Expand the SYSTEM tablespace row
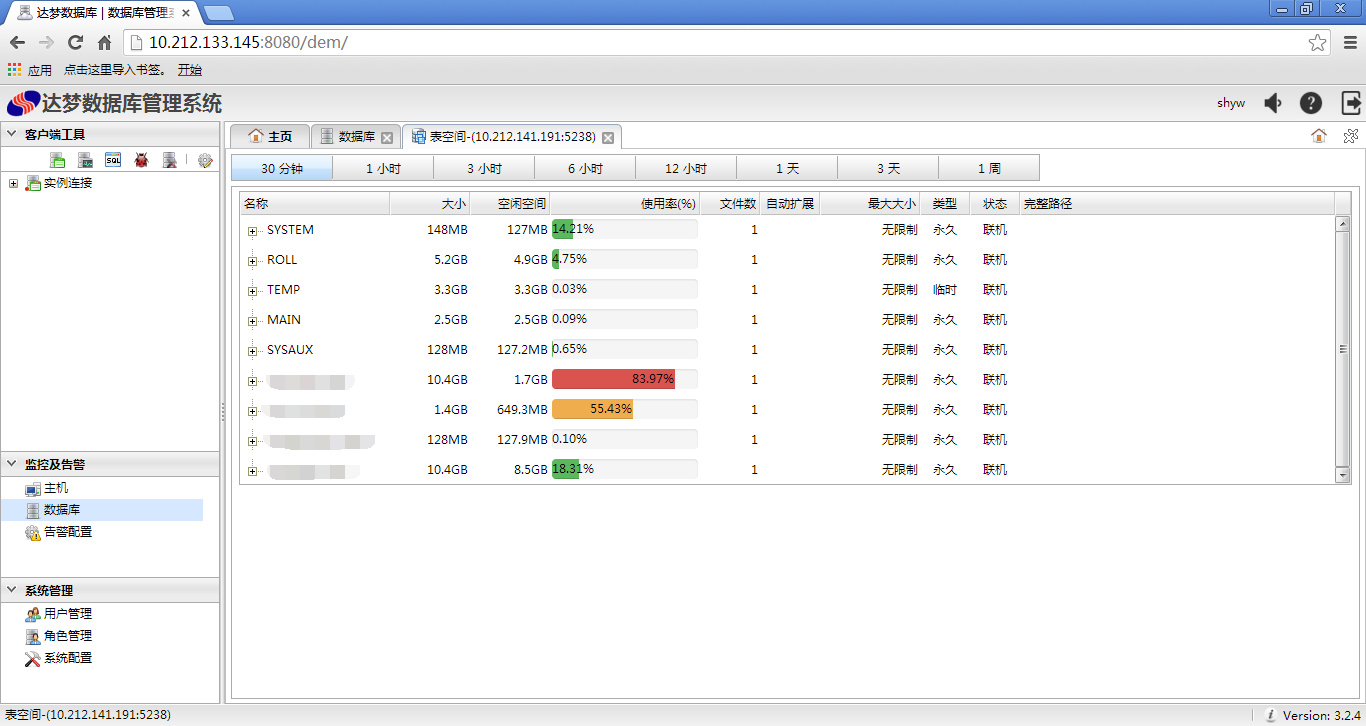This screenshot has height=726, width=1366. pyautogui.click(x=253, y=231)
